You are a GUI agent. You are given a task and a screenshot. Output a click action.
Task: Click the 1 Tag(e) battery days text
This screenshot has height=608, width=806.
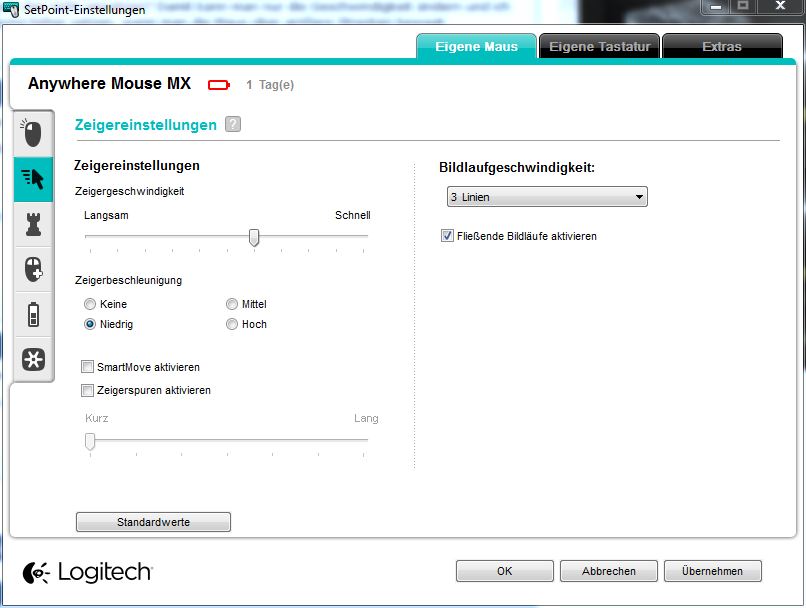click(270, 85)
